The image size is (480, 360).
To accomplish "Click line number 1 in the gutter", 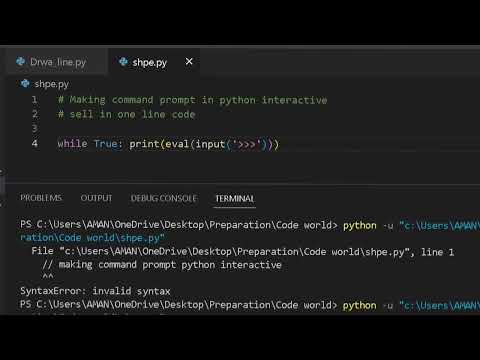I will pyautogui.click(x=34, y=100).
